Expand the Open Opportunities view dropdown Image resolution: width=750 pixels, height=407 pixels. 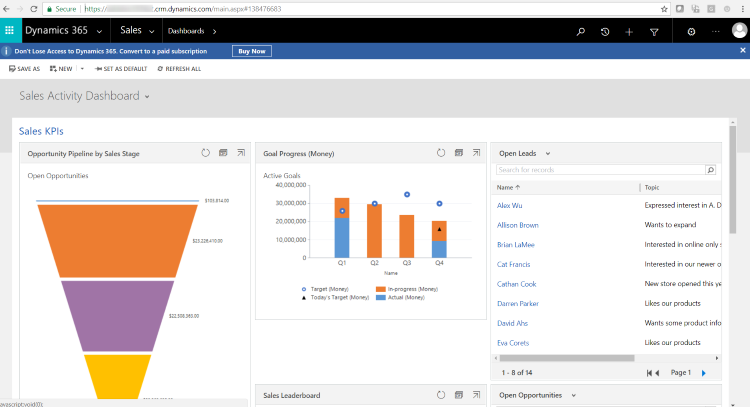[x=574, y=396]
